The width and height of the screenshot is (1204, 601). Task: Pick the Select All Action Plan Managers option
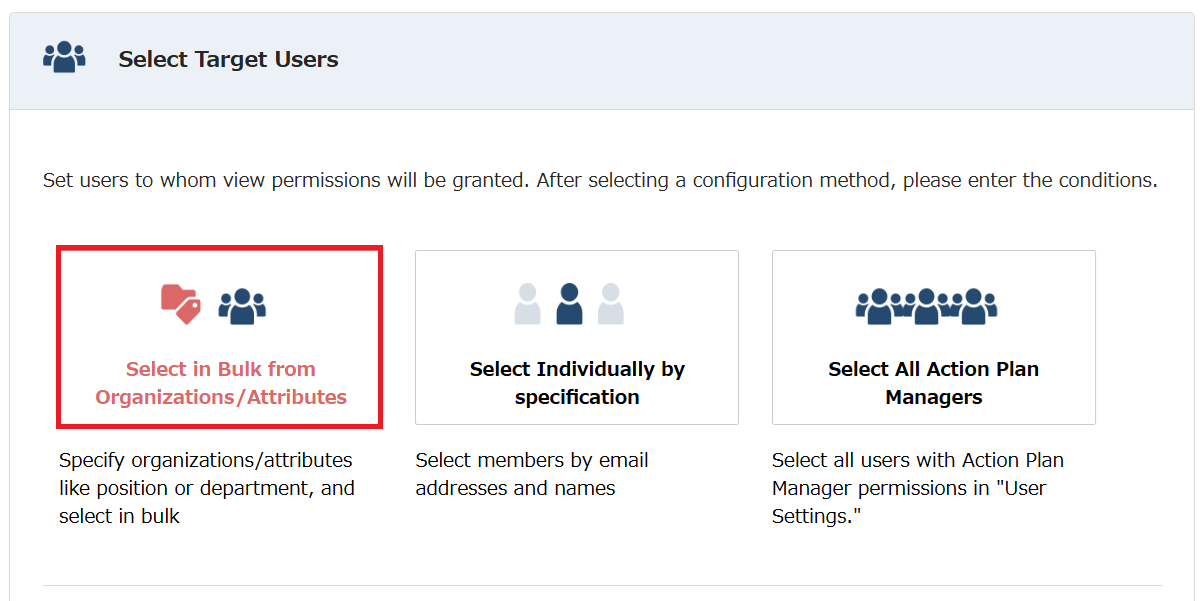[933, 383]
